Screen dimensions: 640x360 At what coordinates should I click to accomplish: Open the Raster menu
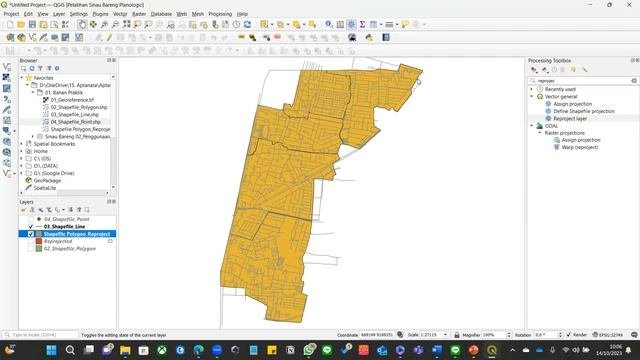pos(139,14)
